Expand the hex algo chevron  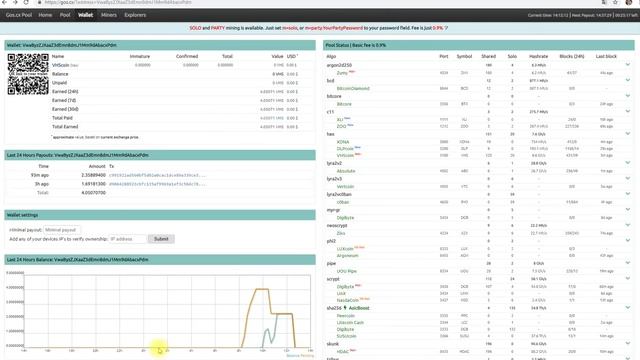point(628,133)
